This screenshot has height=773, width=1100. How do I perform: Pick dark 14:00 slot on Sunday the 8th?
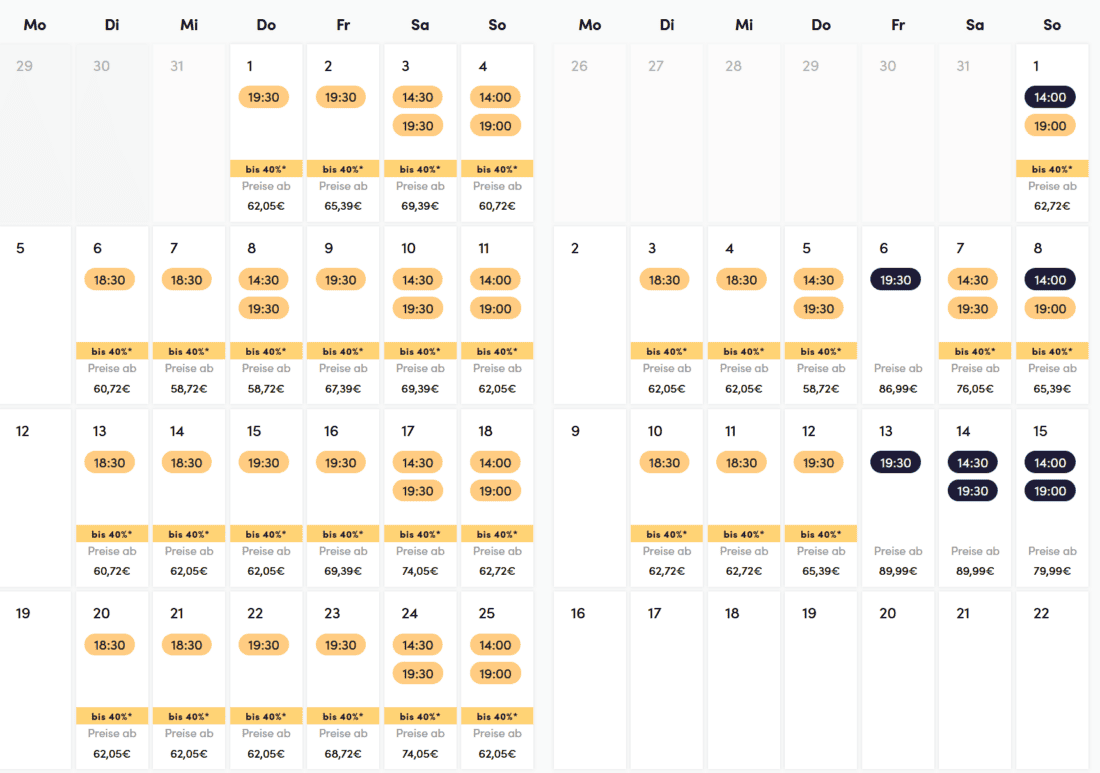pyautogui.click(x=1050, y=280)
